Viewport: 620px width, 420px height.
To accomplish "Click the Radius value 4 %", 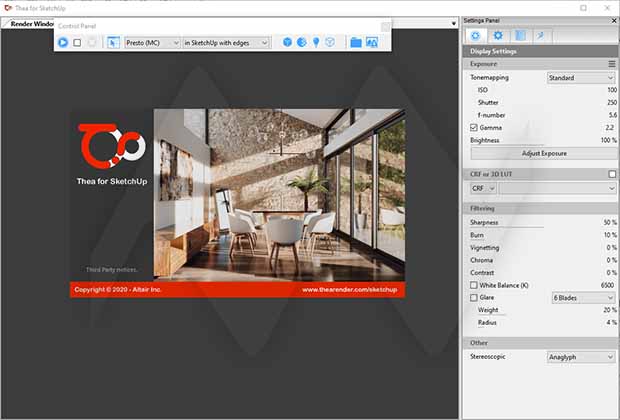I will tap(611, 322).
